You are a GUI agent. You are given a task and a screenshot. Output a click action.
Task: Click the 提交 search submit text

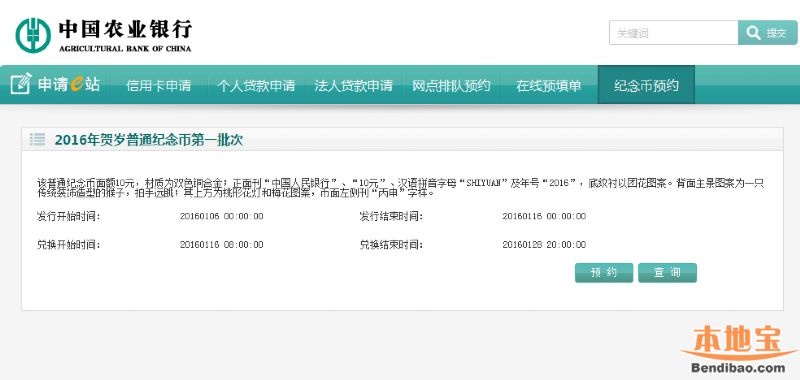[777, 33]
